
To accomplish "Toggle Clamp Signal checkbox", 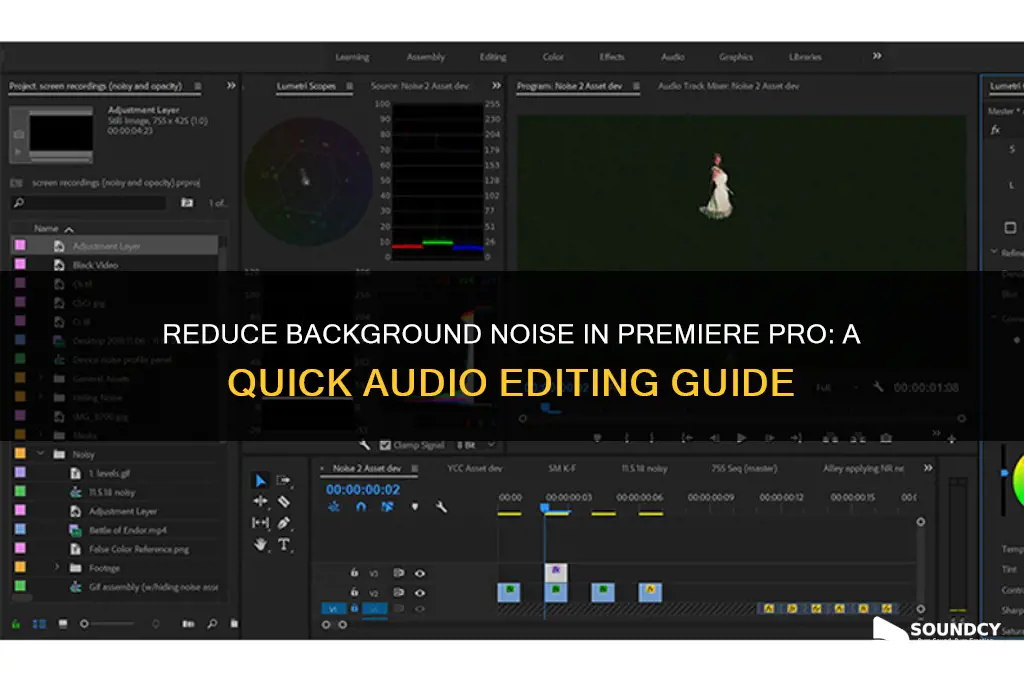I will click(385, 445).
